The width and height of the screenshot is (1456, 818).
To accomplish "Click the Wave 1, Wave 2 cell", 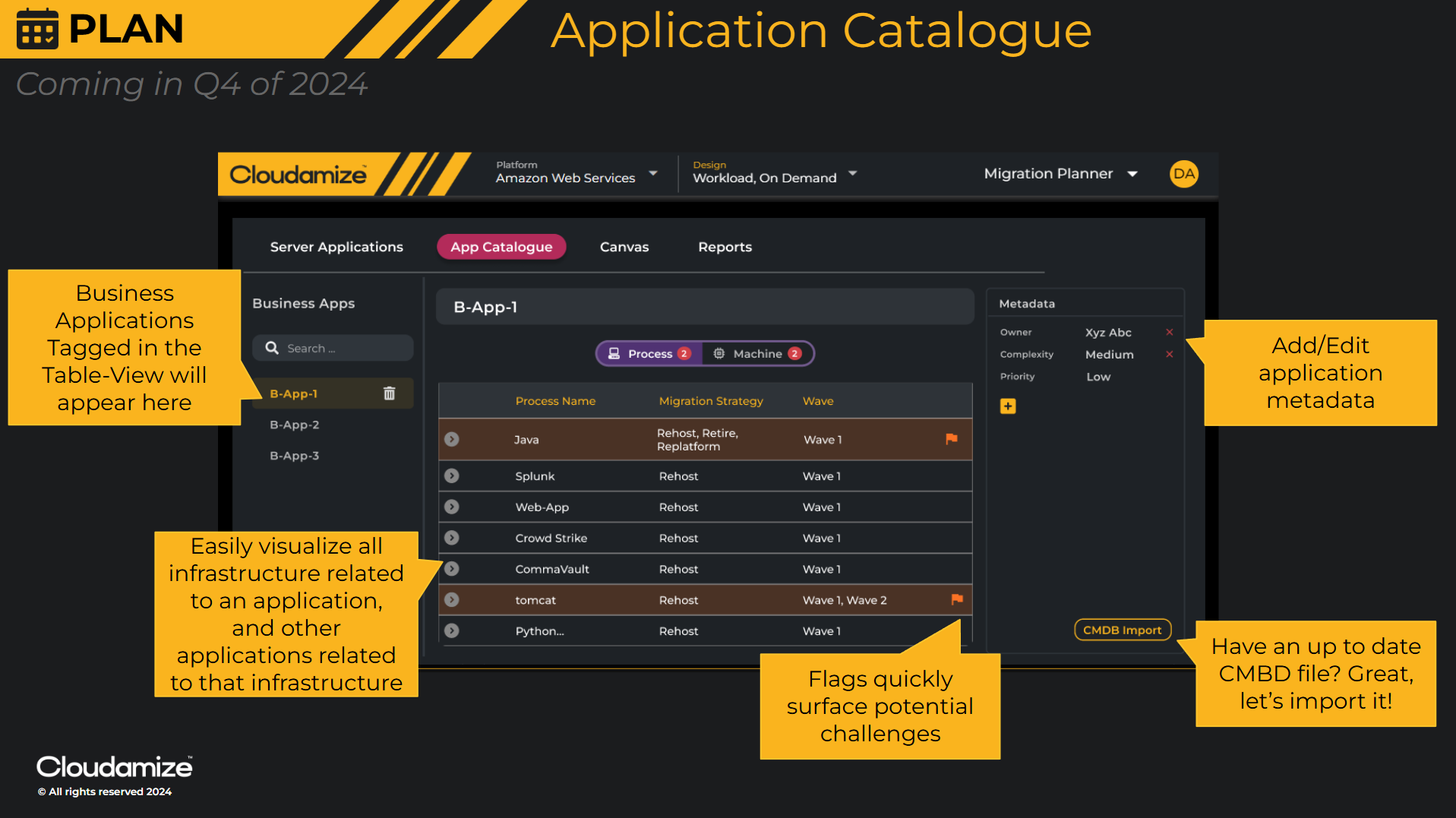I will 845,600.
